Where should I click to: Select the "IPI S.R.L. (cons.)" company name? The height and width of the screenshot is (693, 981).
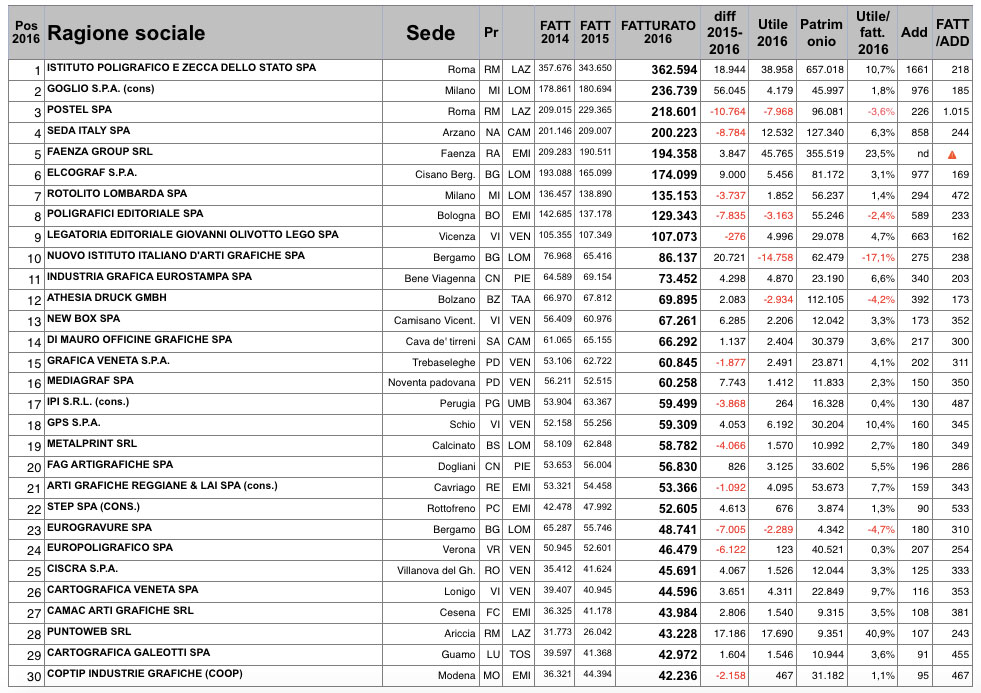coord(88,402)
